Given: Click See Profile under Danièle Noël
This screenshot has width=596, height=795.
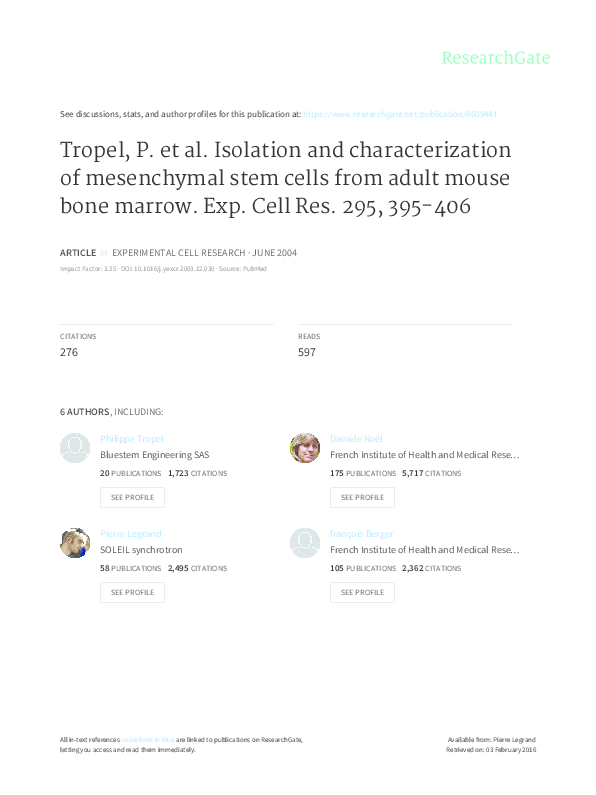Looking at the screenshot, I should tap(362, 497).
